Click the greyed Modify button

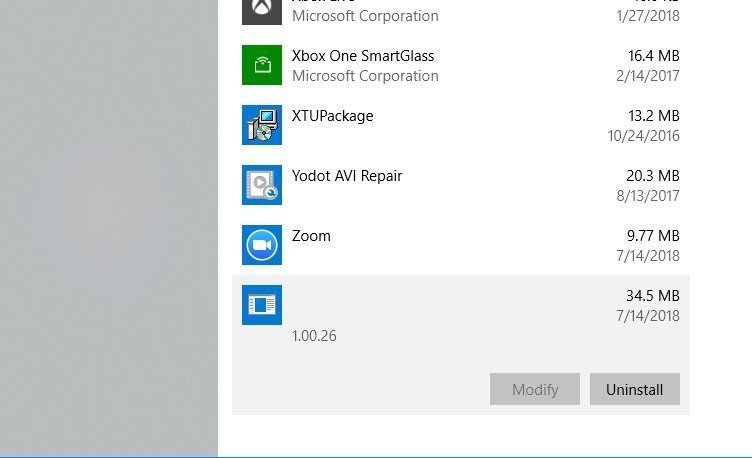pyautogui.click(x=535, y=389)
